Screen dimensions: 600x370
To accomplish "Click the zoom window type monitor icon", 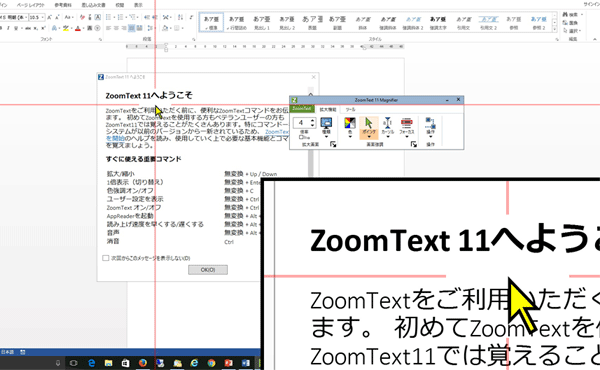I will [x=326, y=123].
